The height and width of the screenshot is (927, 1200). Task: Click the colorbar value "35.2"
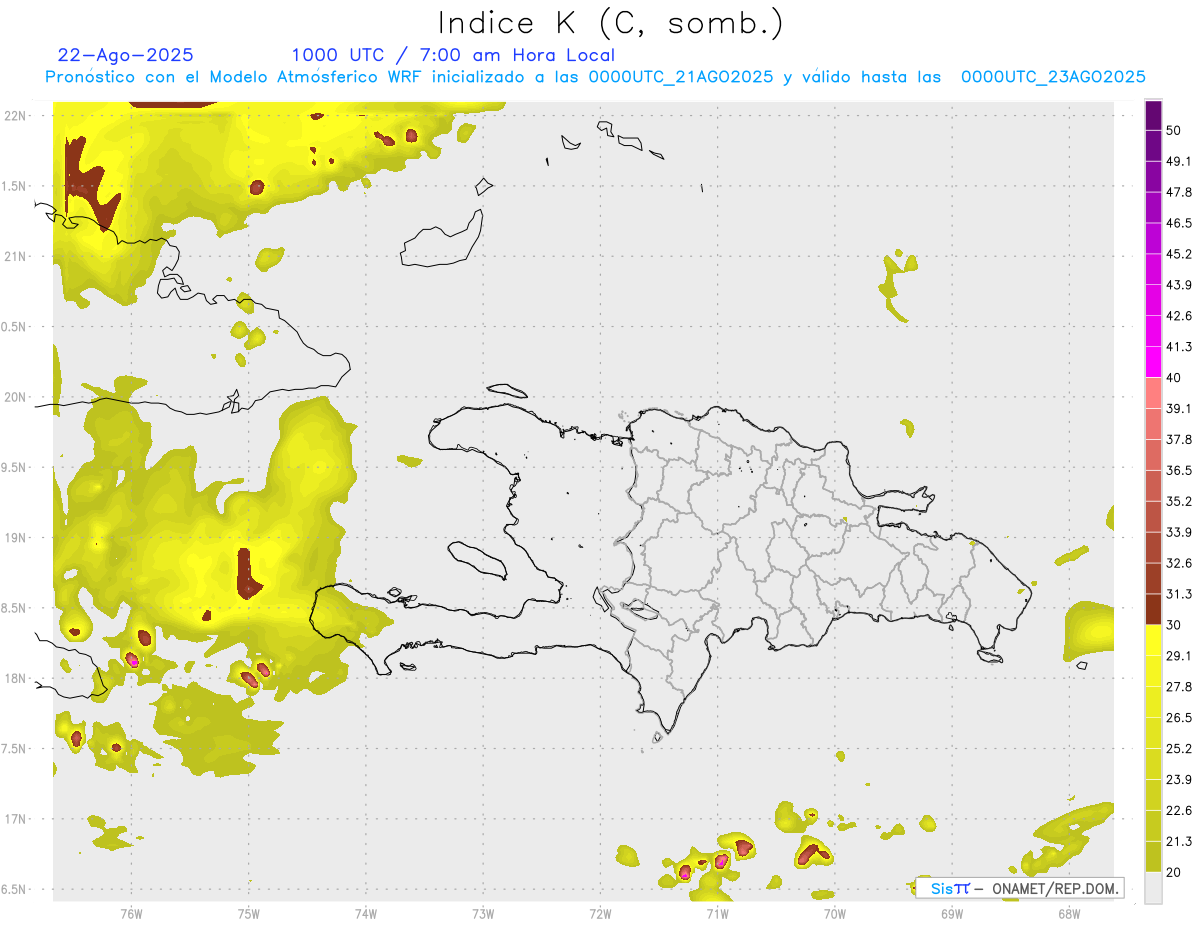pyautogui.click(x=1179, y=501)
